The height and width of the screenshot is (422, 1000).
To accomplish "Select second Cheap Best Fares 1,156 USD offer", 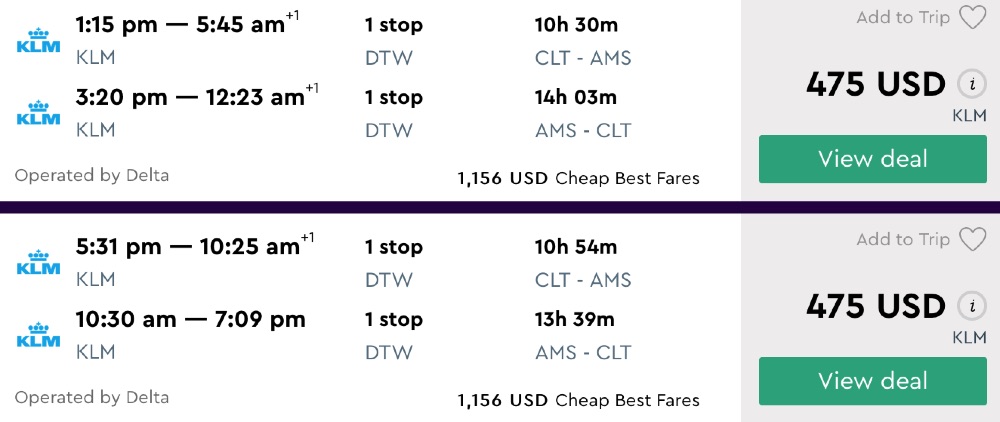I will pos(578,401).
